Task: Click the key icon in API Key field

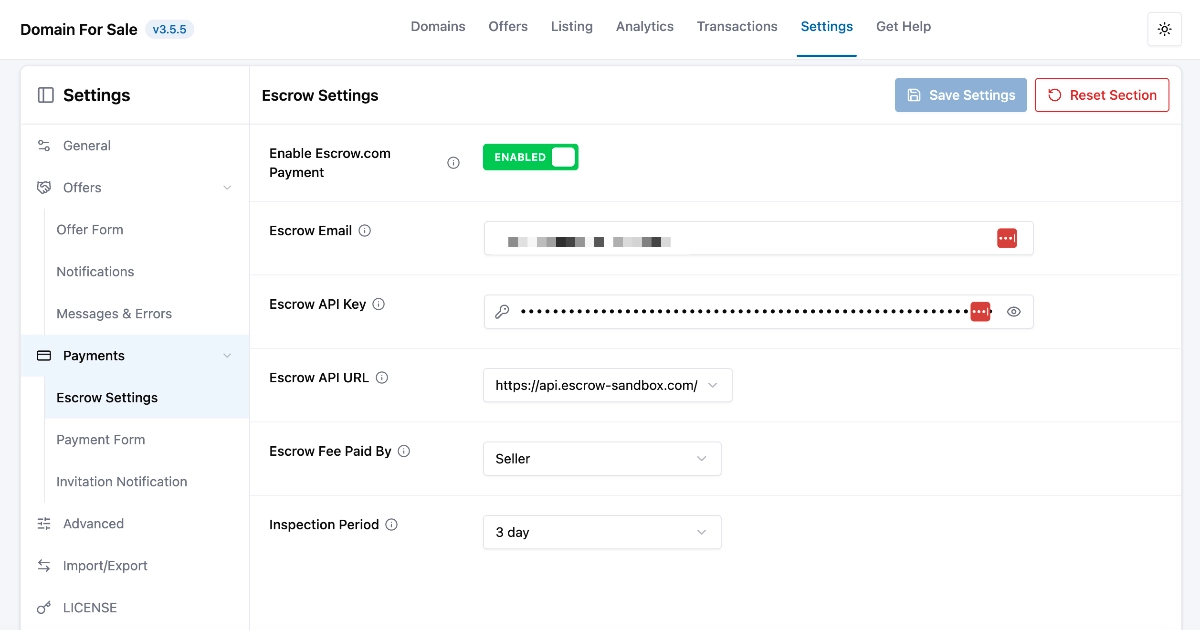Action: [x=502, y=312]
